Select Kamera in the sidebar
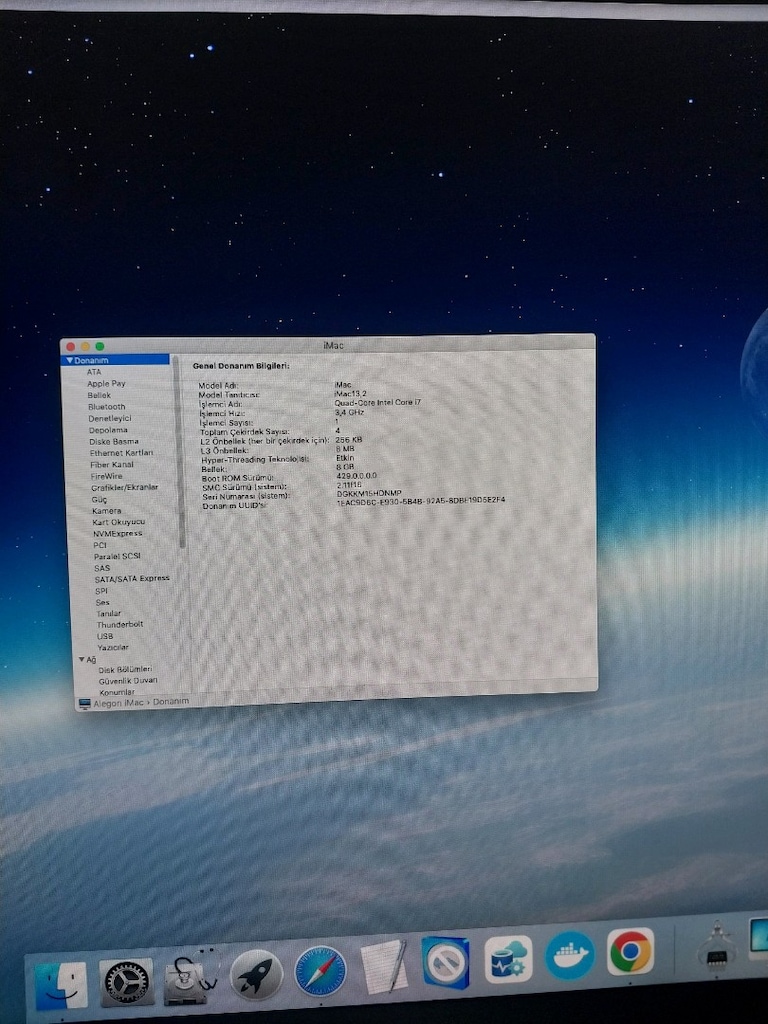Screen dimensions: 768x1024 pyautogui.click(x=106, y=511)
